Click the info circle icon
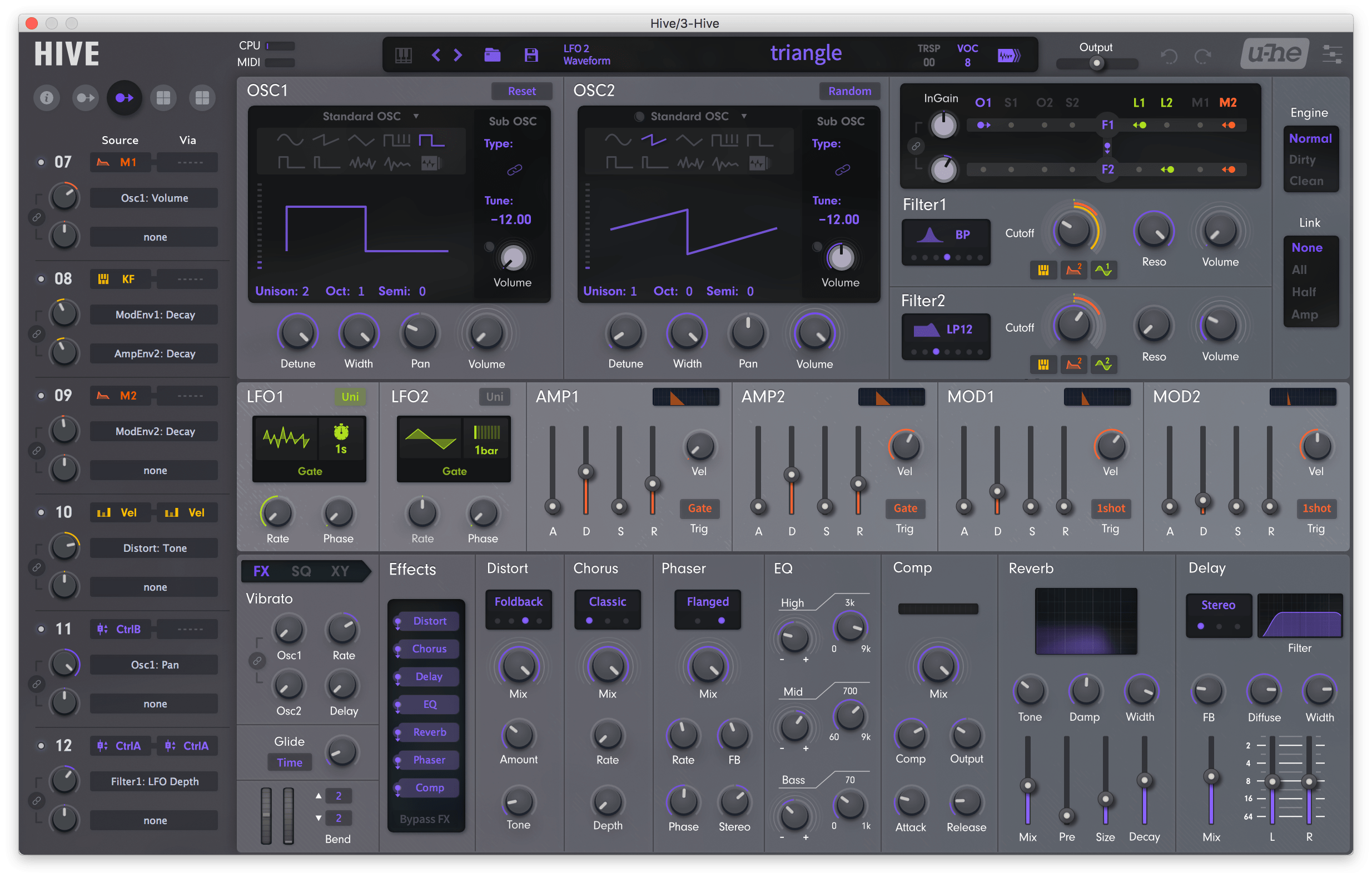The image size is (1372, 878). 47,98
